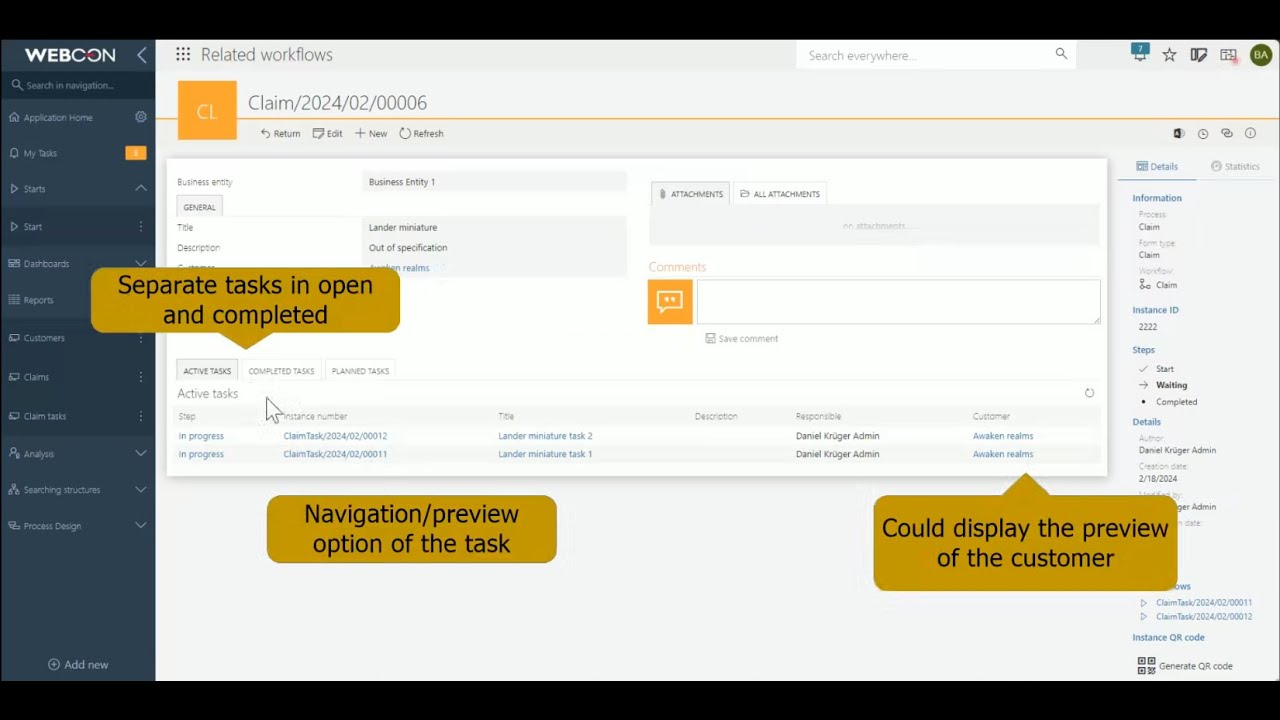Screen dimensions: 1280x720
Task: Switch to the Planned Tasks tab
Action: pyautogui.click(x=360, y=371)
